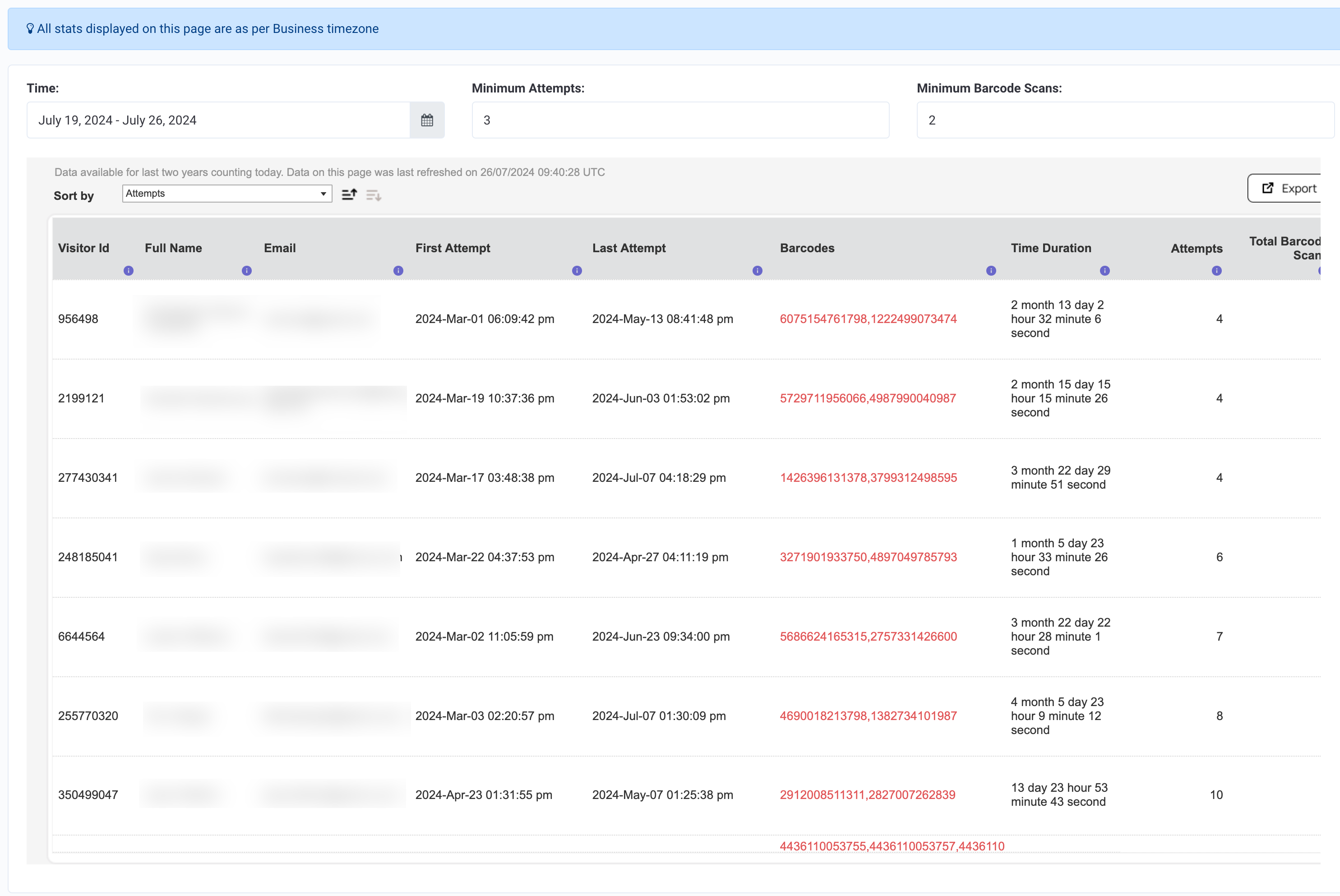Image resolution: width=1340 pixels, height=896 pixels.
Task: Select visitor id 2199121
Action: (x=81, y=398)
